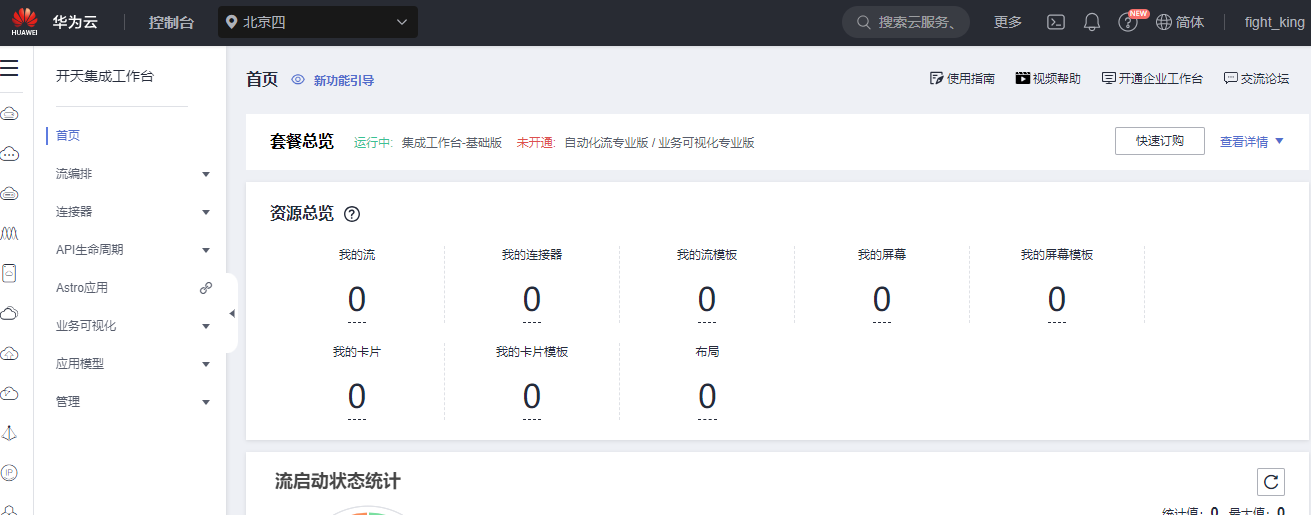Click the 我的卡片 count value
Image resolution: width=1311 pixels, height=515 pixels.
(357, 397)
